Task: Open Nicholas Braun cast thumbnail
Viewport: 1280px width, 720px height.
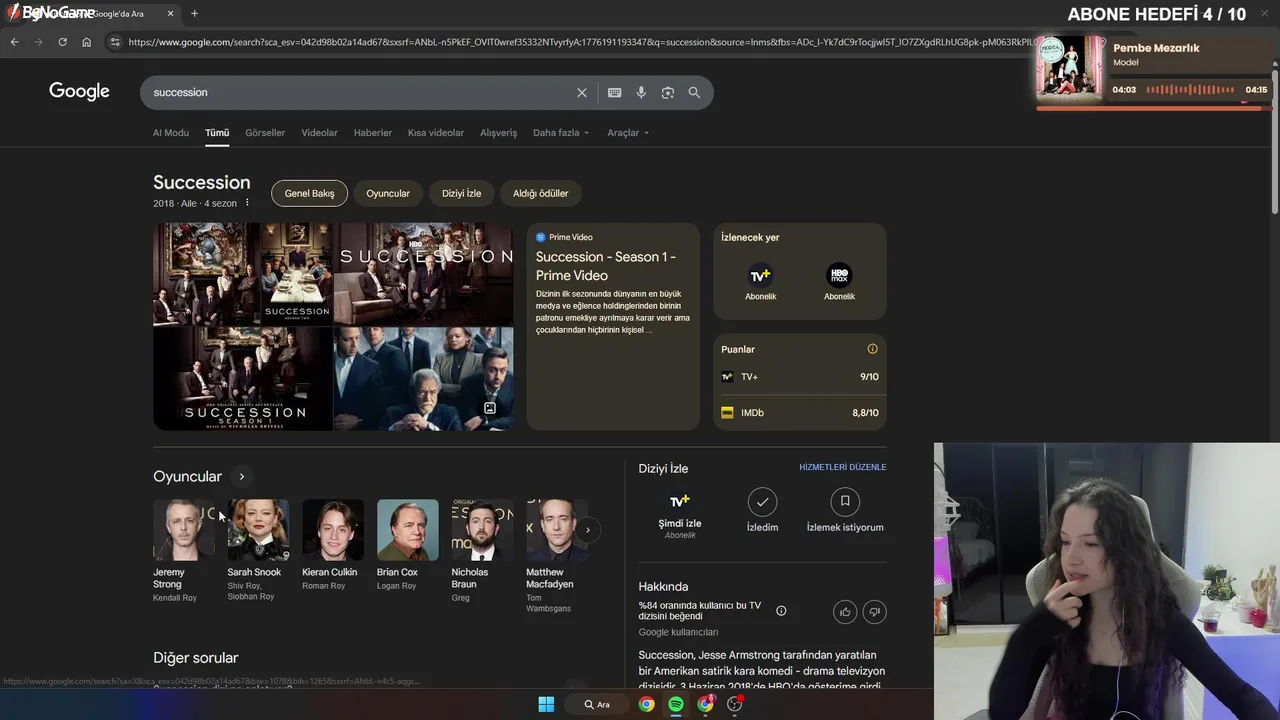Action: click(482, 530)
